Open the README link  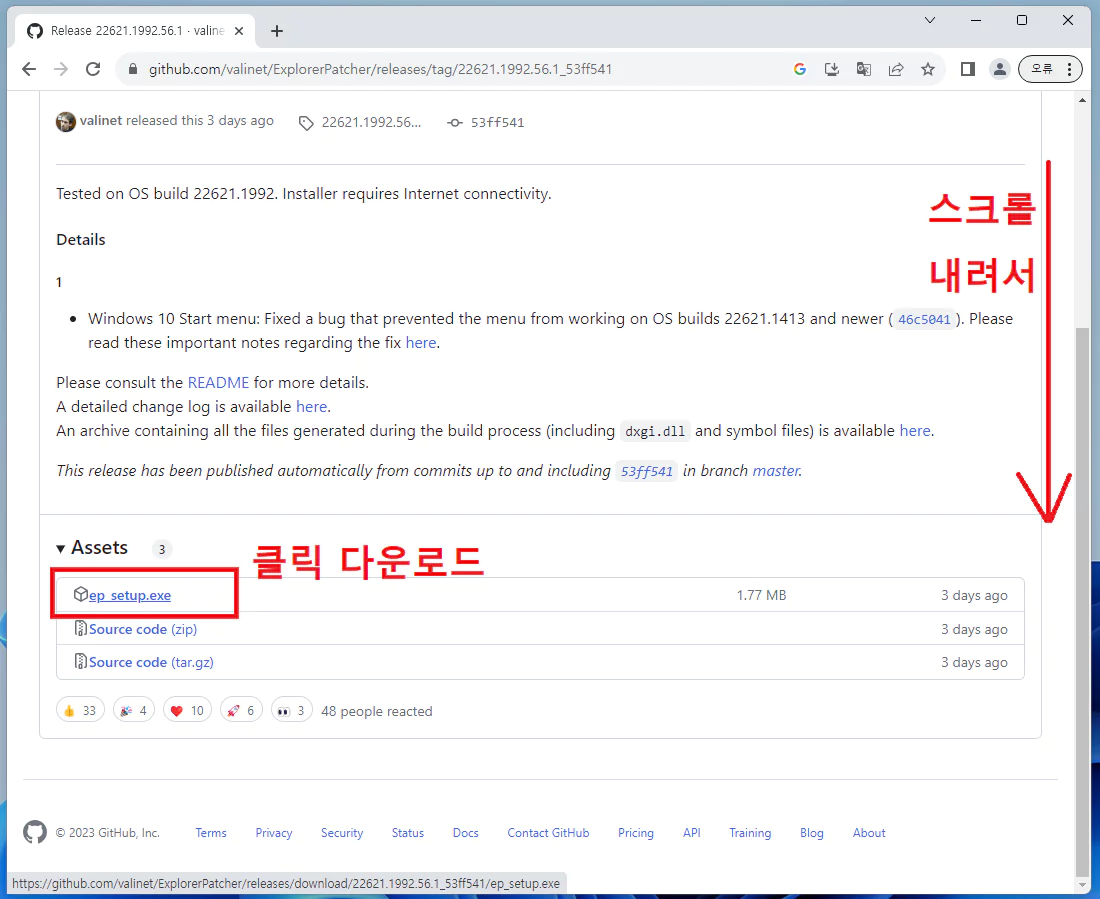[218, 382]
